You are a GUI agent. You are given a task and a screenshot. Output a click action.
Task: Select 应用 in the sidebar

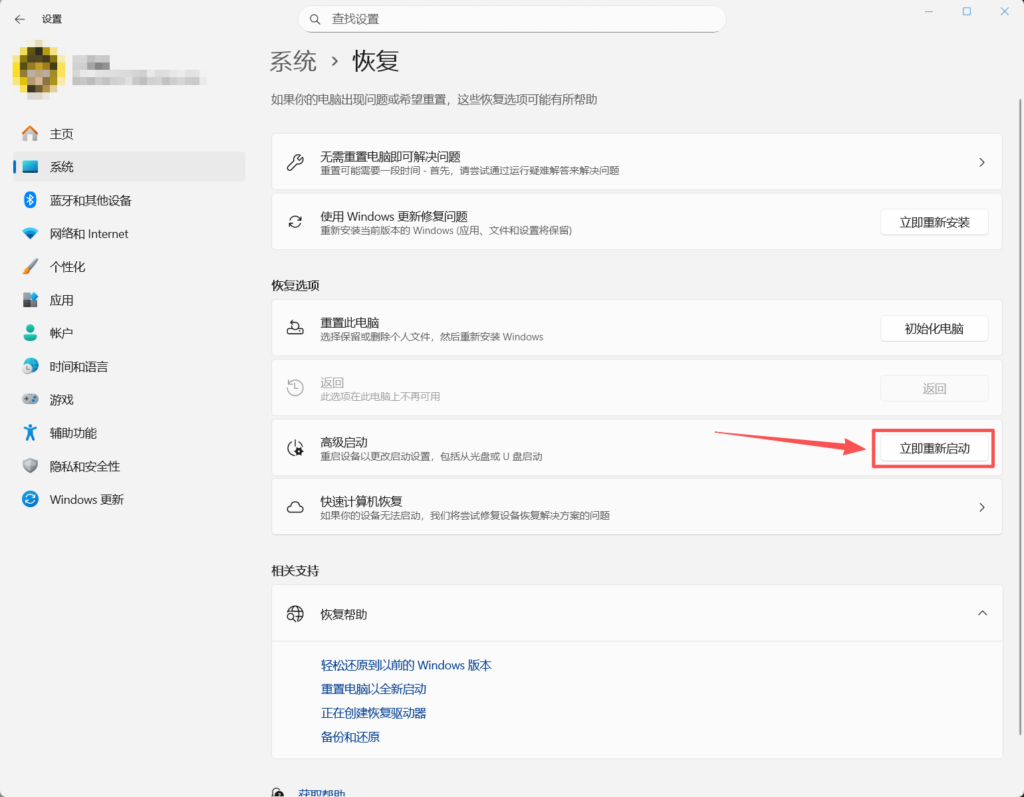(61, 300)
